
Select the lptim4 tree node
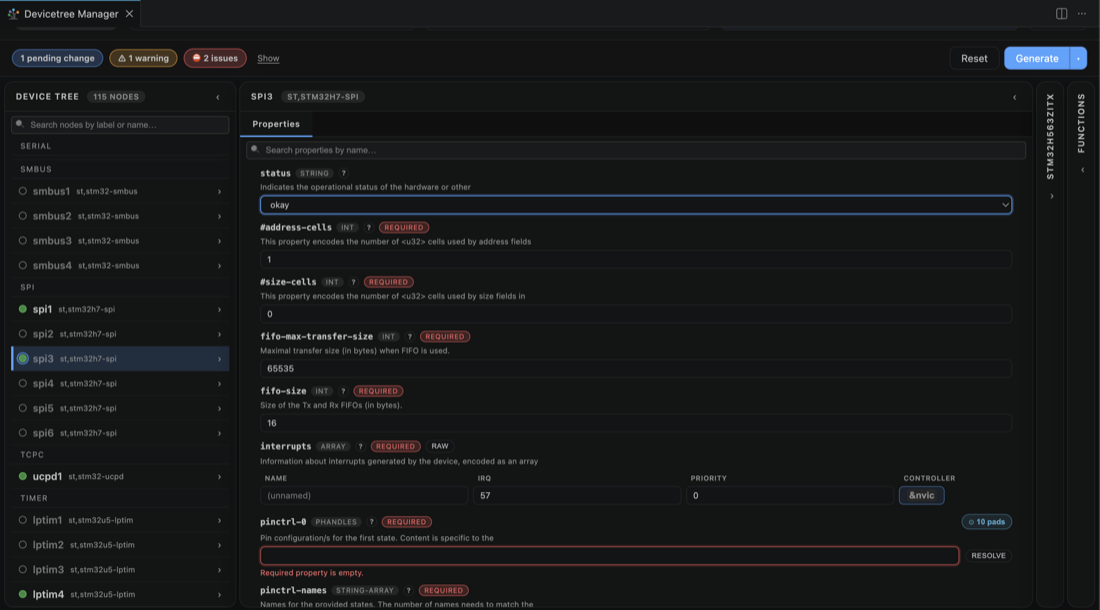click(120, 594)
